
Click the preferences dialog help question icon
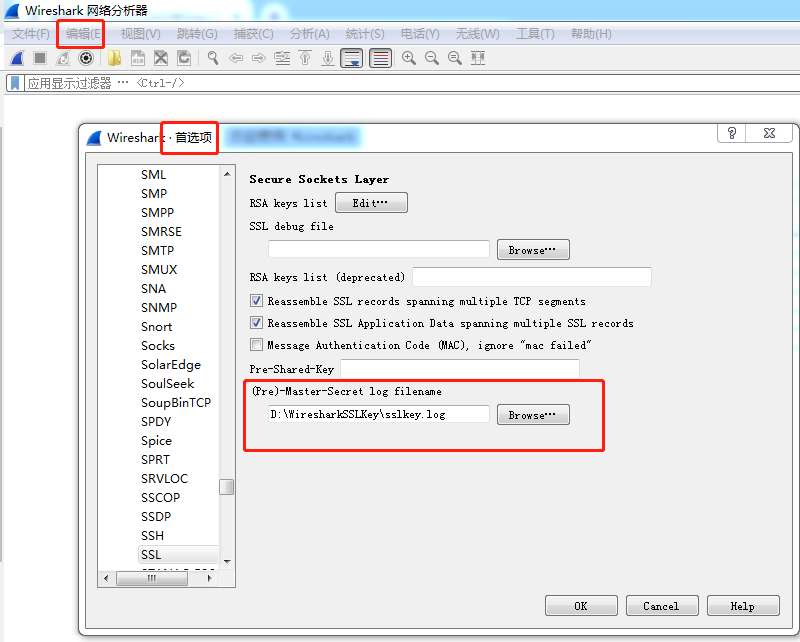pos(732,133)
